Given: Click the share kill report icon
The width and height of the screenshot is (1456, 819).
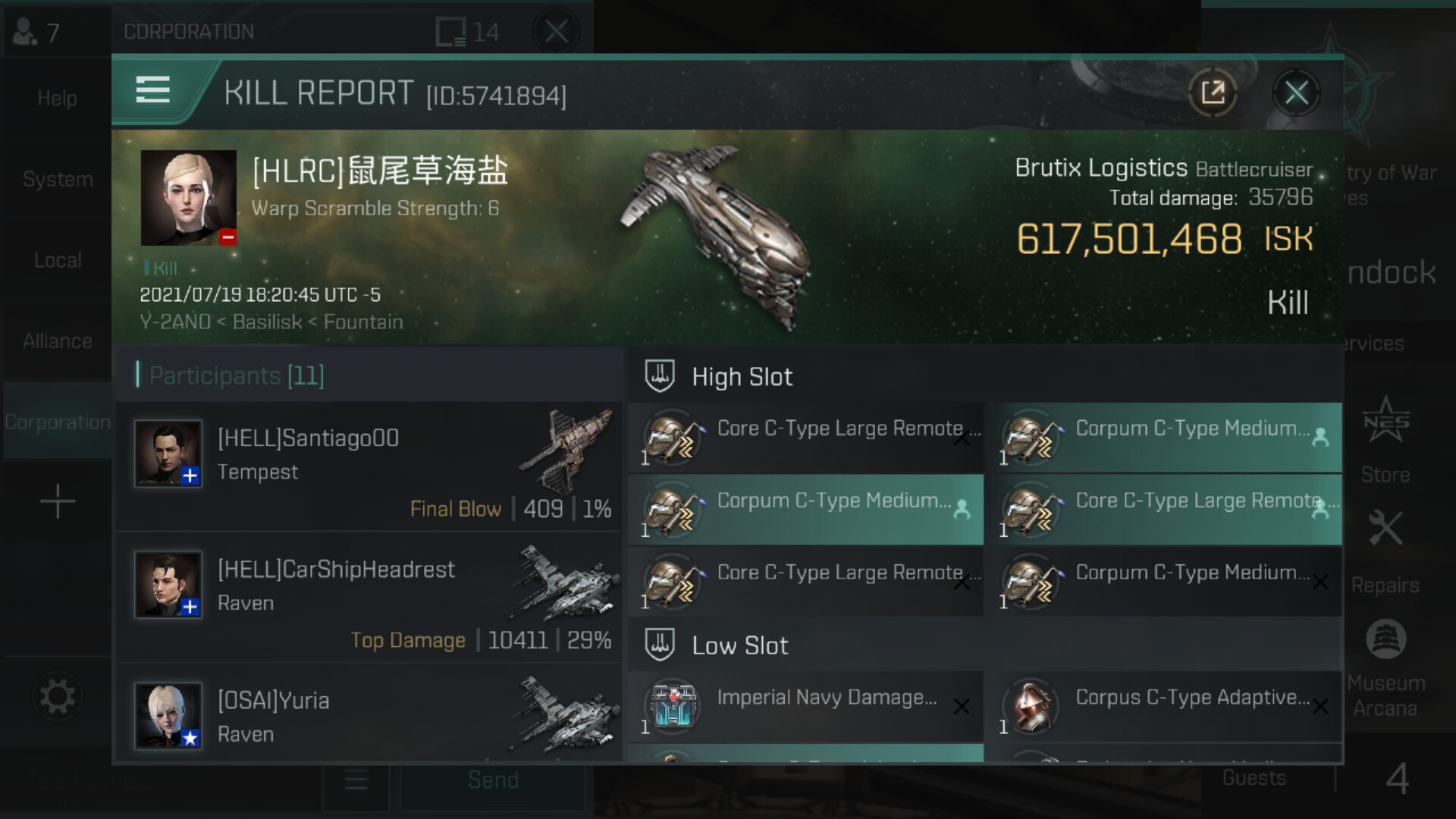Looking at the screenshot, I should (x=1213, y=93).
